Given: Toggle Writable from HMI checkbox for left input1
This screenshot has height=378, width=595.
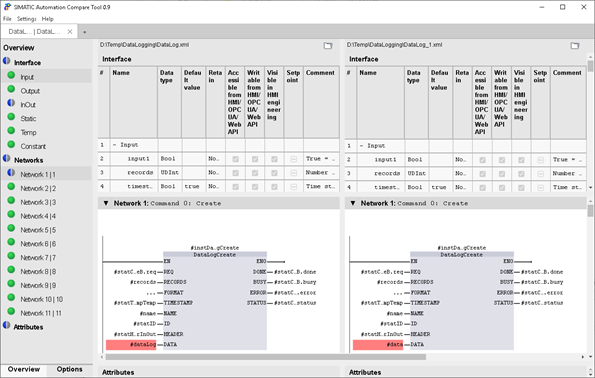Looking at the screenshot, I should (255, 159).
